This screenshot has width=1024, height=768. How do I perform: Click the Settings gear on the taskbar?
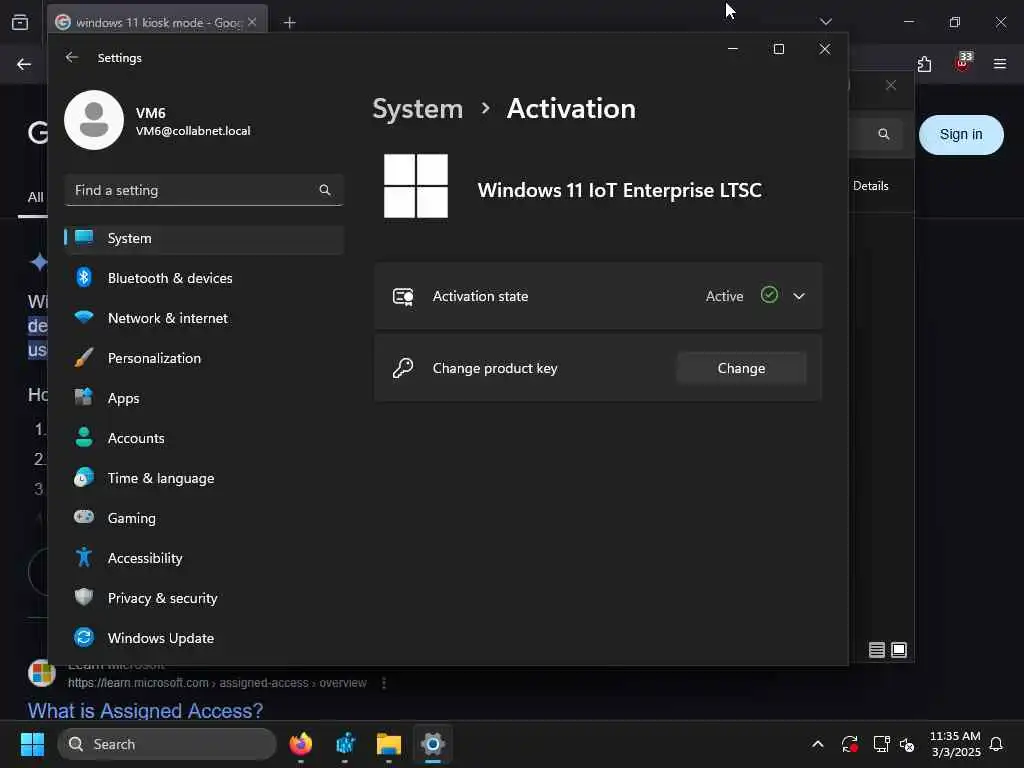click(x=432, y=744)
